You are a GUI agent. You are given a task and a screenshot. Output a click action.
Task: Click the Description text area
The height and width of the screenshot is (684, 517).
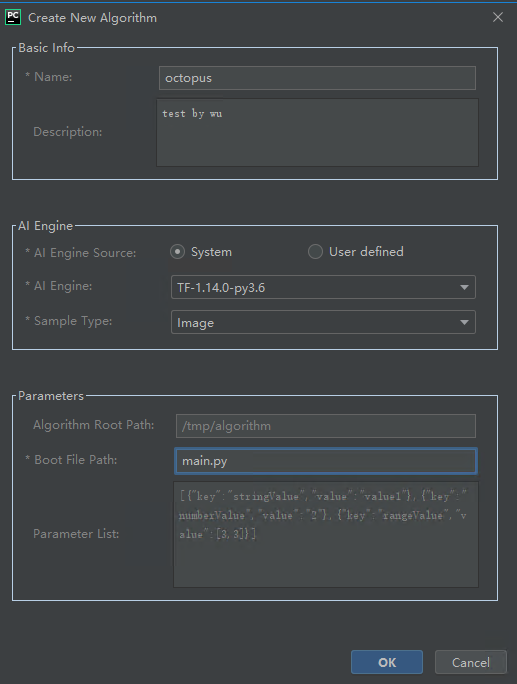tap(317, 132)
